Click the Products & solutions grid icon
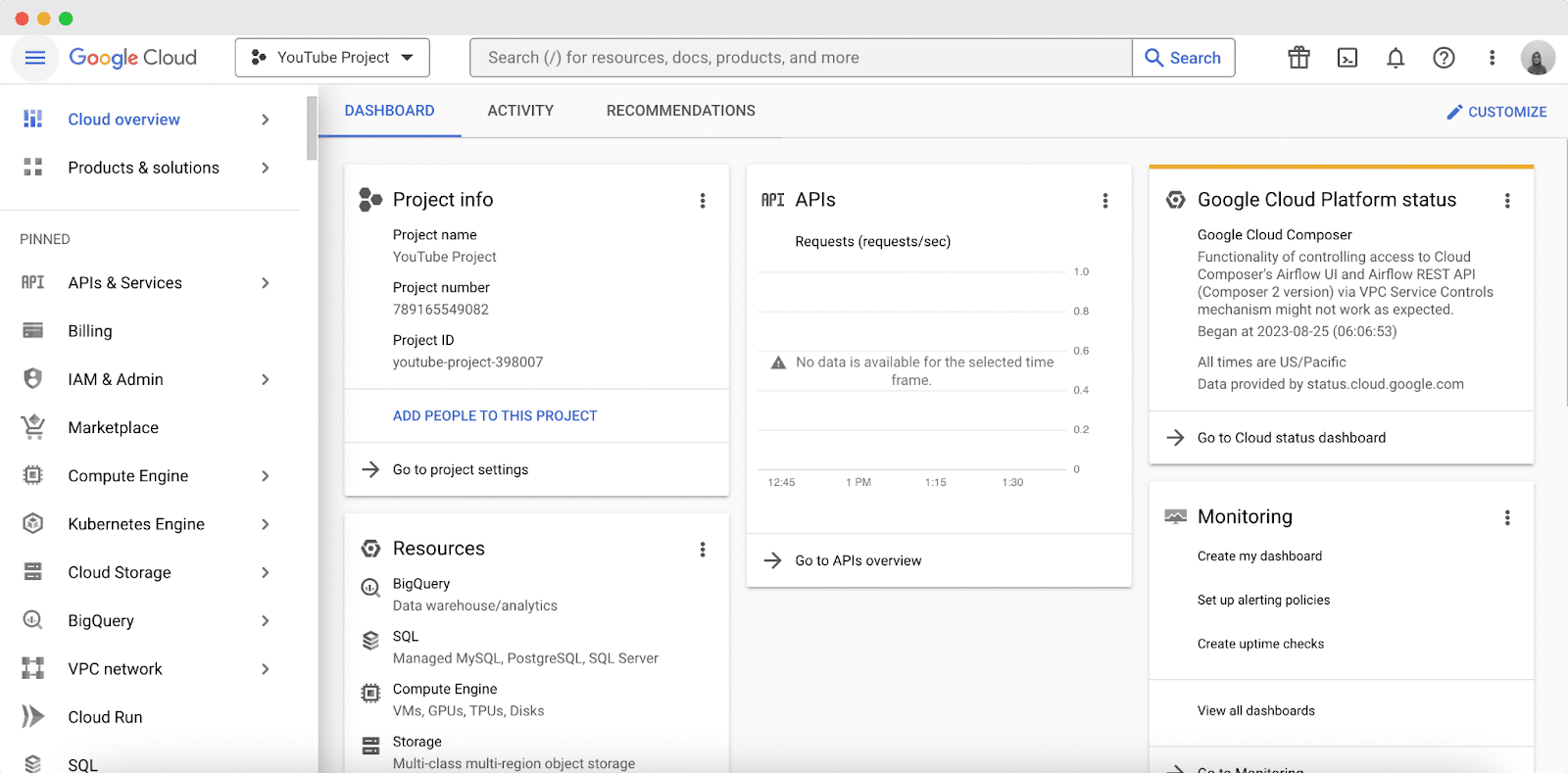Screen dimensions: 1568x773 coord(33,168)
